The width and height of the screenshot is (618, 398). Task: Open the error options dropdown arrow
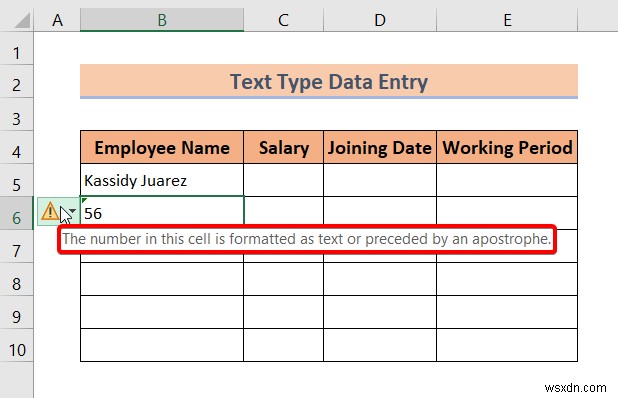click(72, 211)
